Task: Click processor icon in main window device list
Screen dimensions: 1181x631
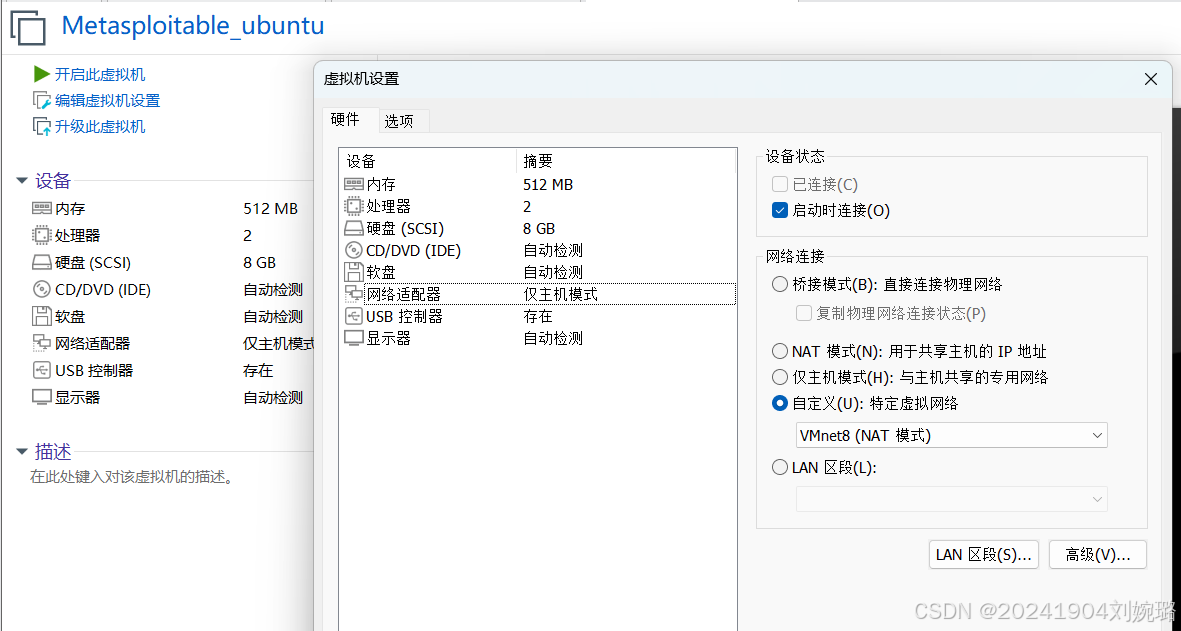Action: [x=41, y=236]
